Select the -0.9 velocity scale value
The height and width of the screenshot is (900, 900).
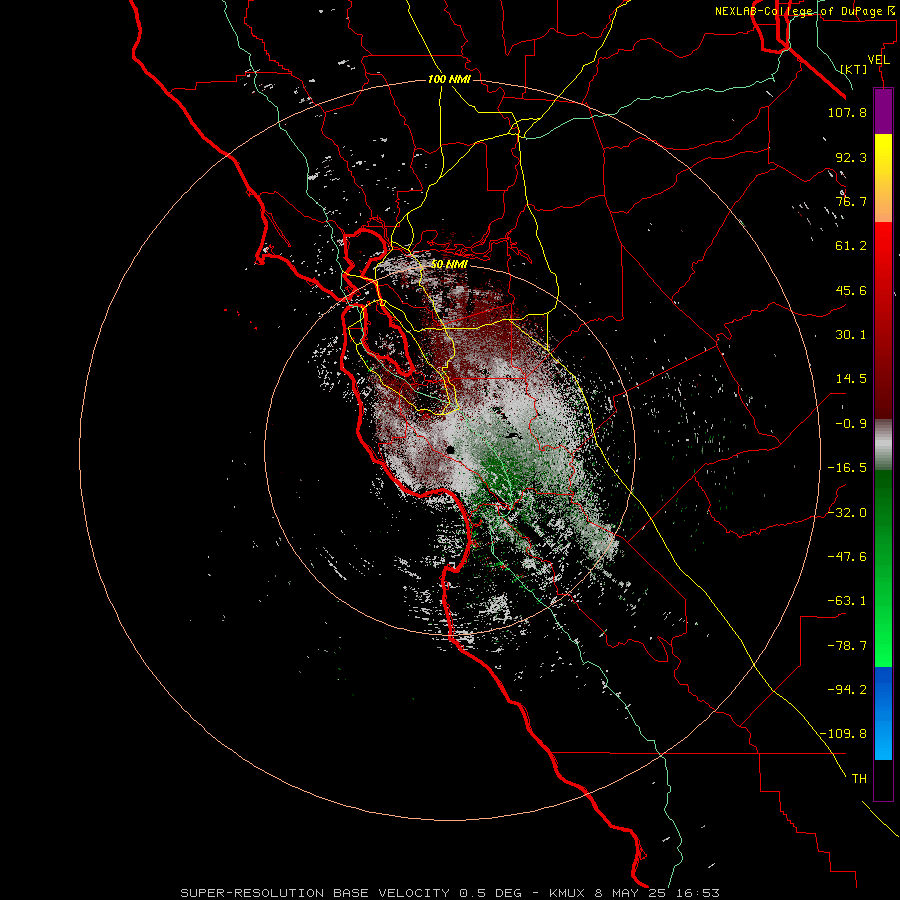click(x=851, y=424)
